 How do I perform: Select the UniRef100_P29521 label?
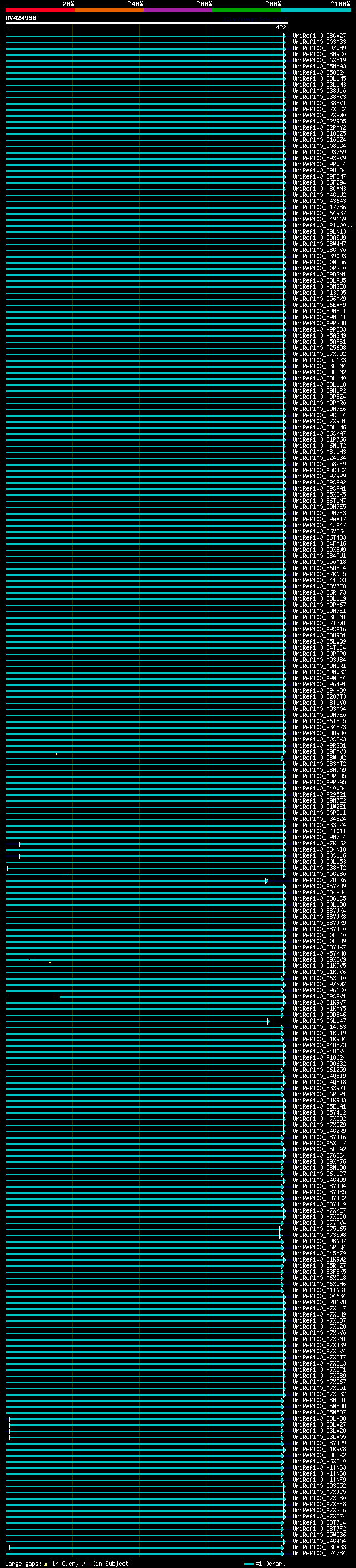pos(319,794)
